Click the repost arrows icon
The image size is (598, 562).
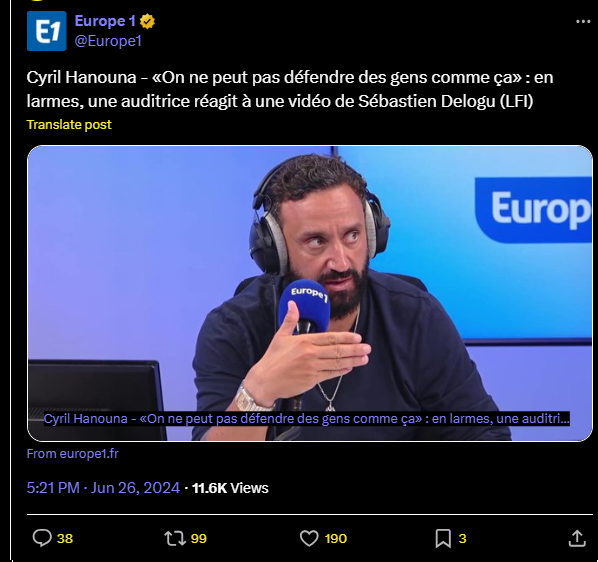point(175,538)
